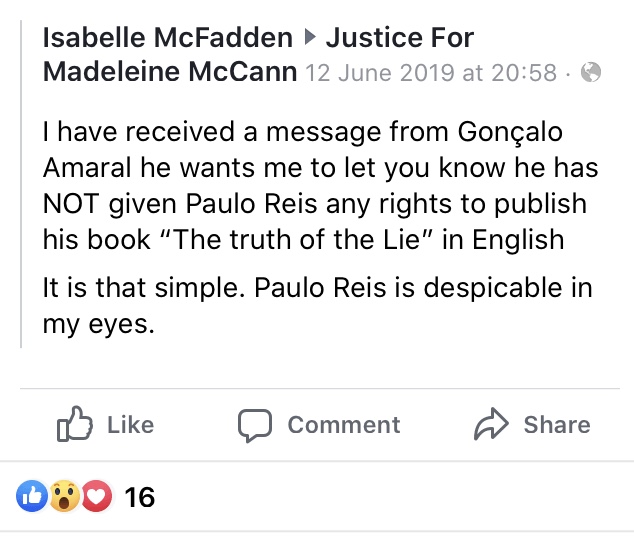
Task: Open the 12 June 2019 timestamp link
Action: (x=430, y=73)
